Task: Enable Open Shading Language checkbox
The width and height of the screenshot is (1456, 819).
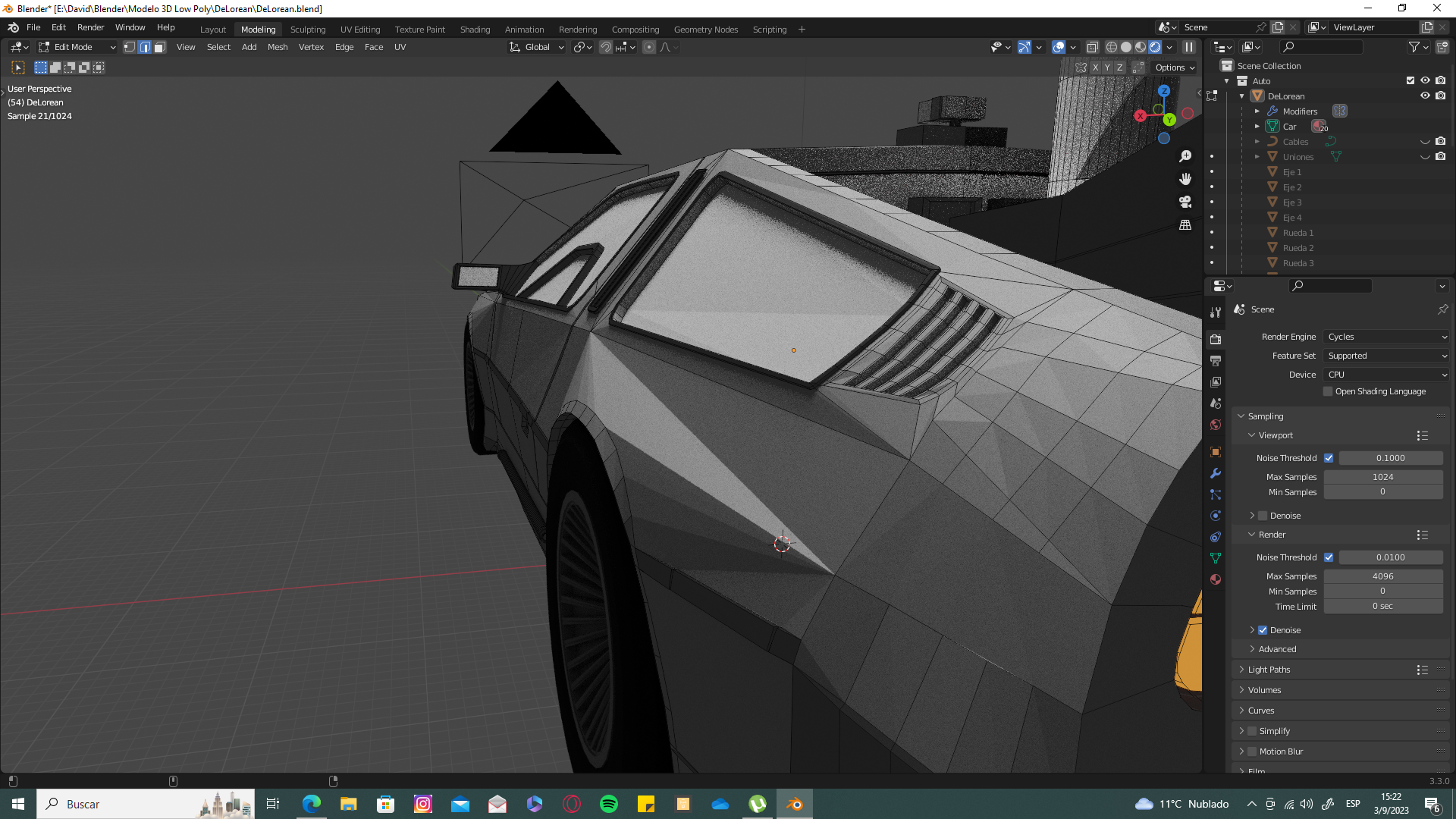Action: [1328, 391]
